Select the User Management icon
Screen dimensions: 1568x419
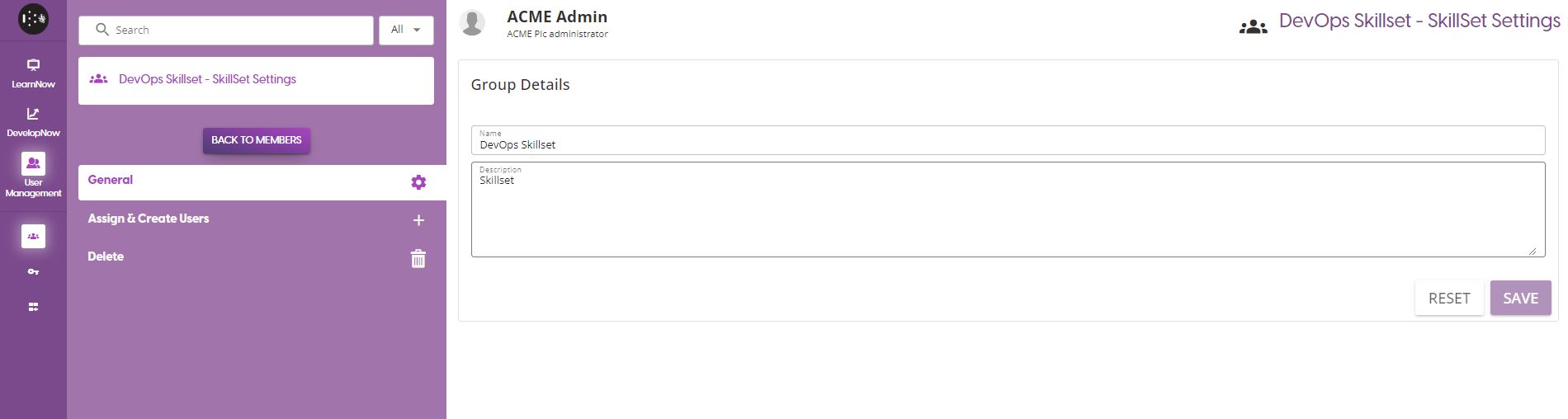click(33, 163)
